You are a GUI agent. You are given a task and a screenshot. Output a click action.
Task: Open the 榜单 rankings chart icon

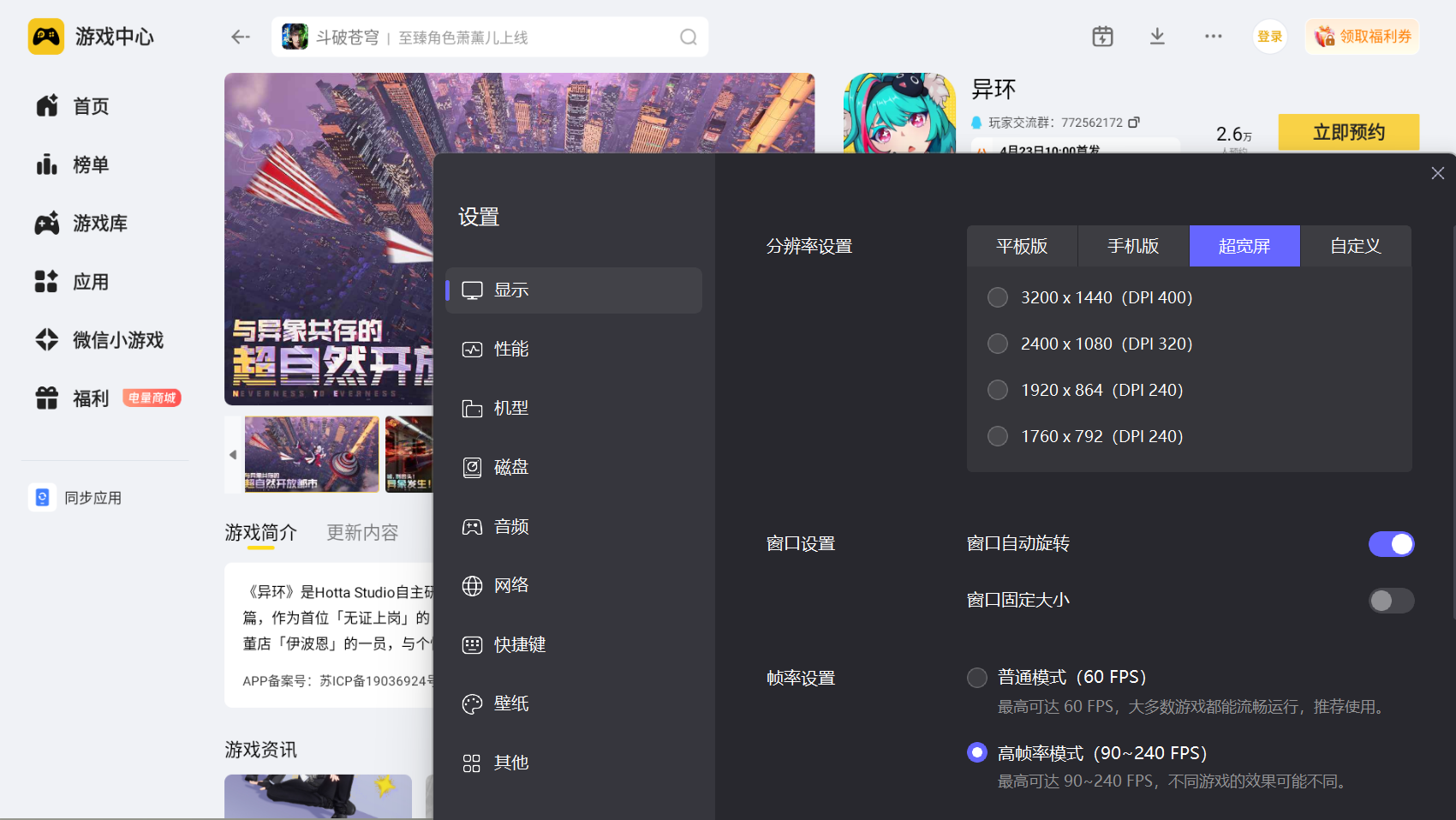(x=47, y=164)
